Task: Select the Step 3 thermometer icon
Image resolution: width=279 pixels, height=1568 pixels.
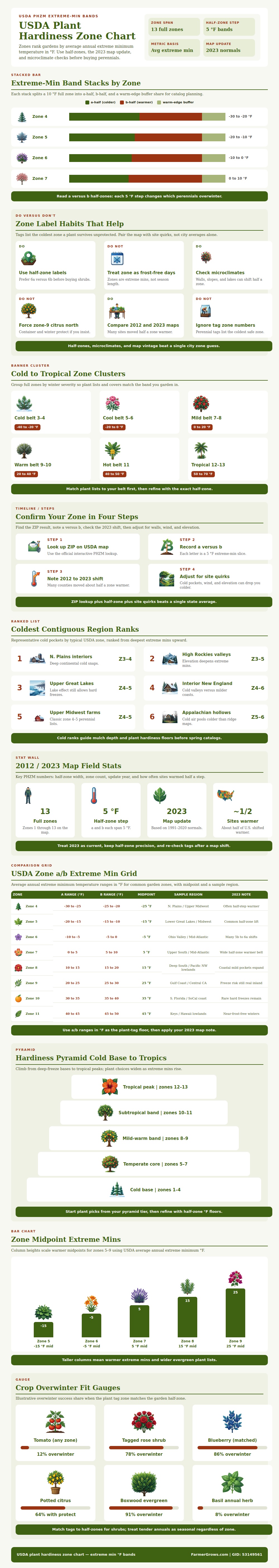Action: (35, 578)
